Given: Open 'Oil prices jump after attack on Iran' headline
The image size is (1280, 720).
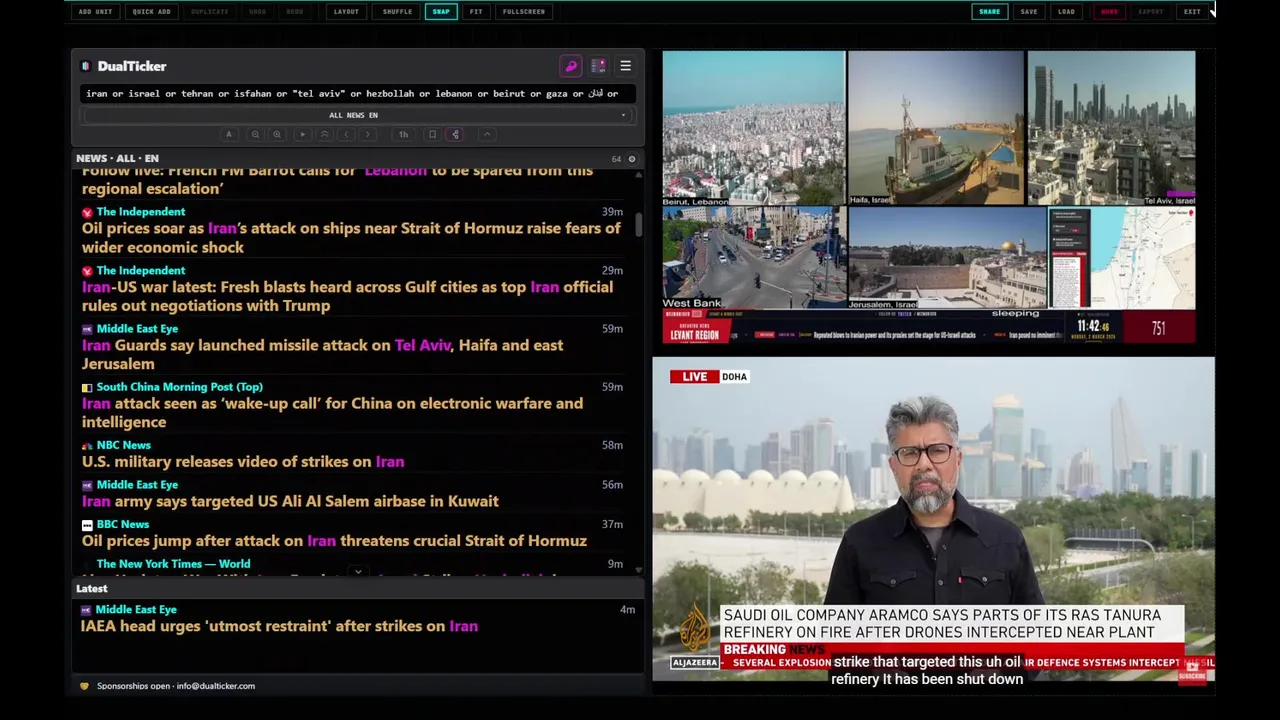Looking at the screenshot, I should tap(334, 541).
